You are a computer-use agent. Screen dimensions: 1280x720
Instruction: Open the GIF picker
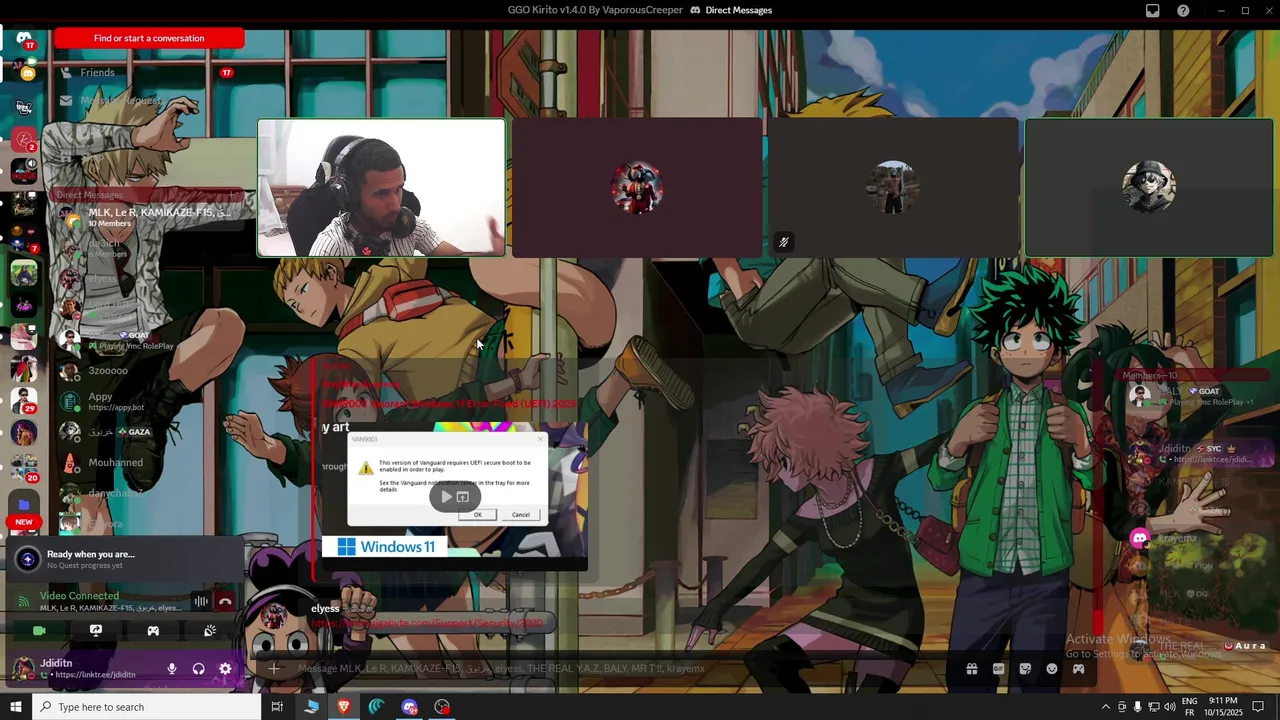998,669
